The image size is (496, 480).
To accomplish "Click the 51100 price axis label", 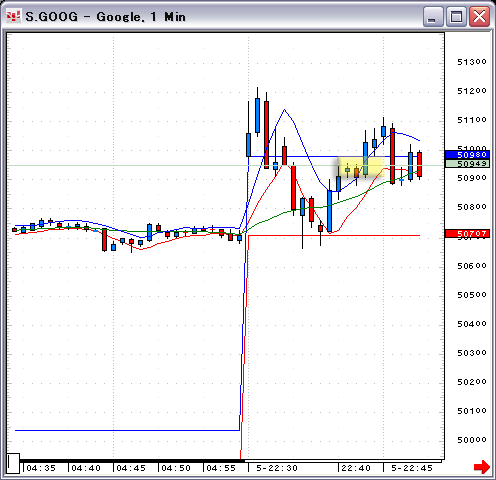I will pos(471,120).
